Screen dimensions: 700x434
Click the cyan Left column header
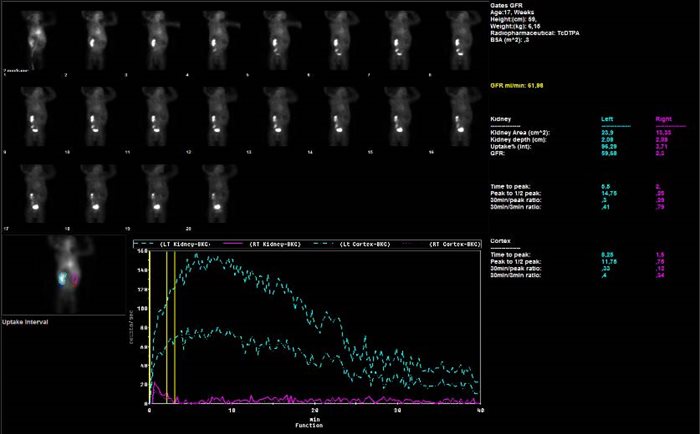[607, 119]
